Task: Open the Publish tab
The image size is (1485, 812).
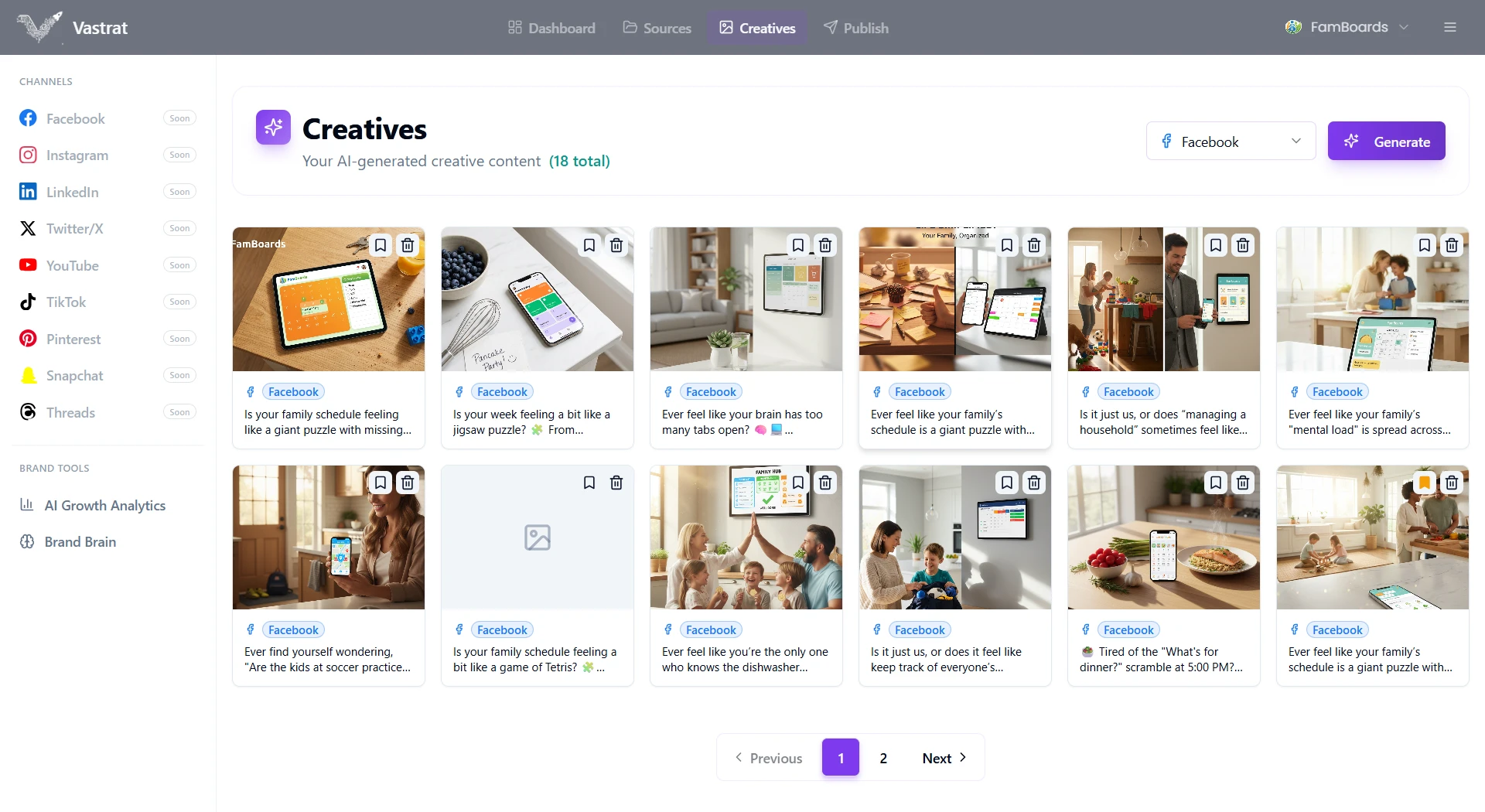Action: (856, 28)
